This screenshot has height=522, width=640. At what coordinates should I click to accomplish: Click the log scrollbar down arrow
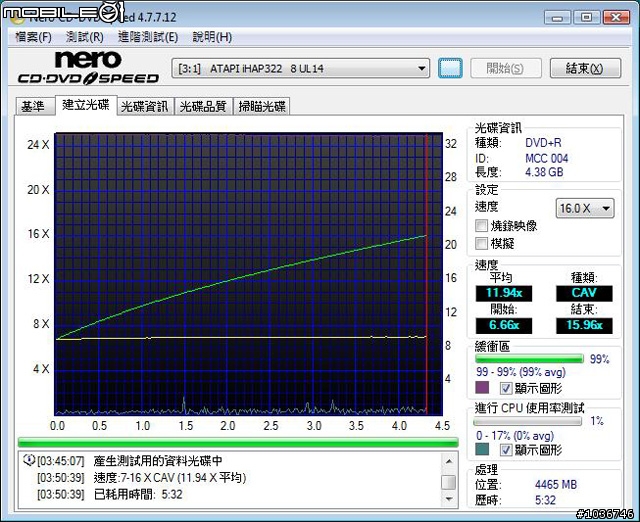click(x=449, y=498)
